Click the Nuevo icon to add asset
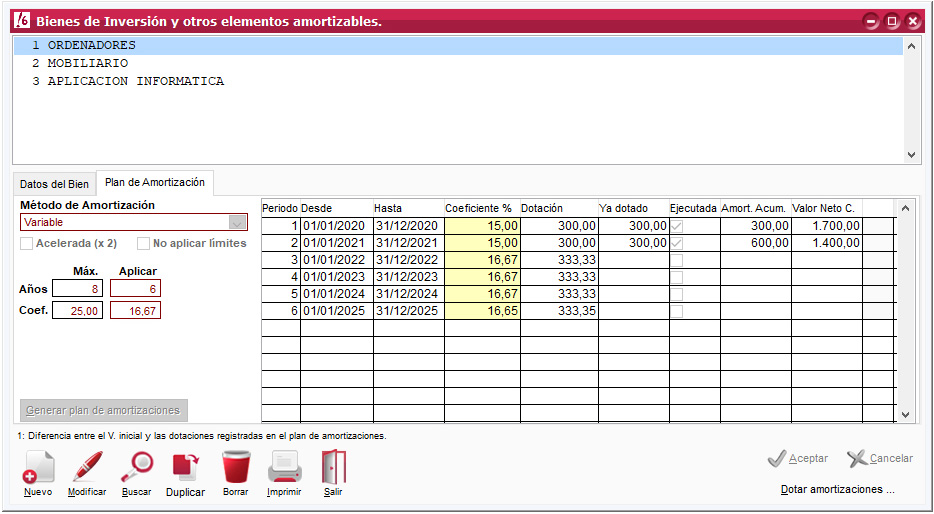The width and height of the screenshot is (934, 514). (38, 468)
